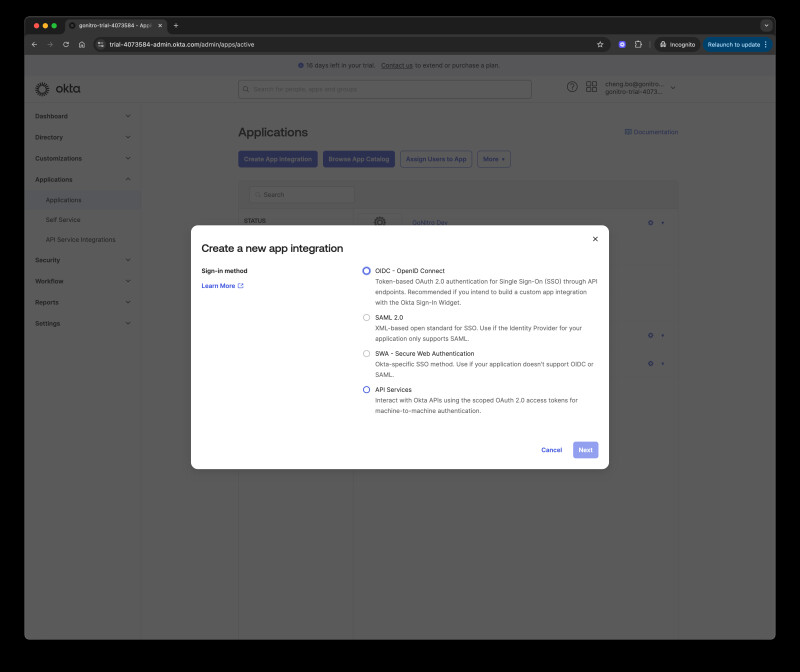800x672 pixels.
Task: Select OIDC - OpenID Connect radio option
Action: point(366,271)
